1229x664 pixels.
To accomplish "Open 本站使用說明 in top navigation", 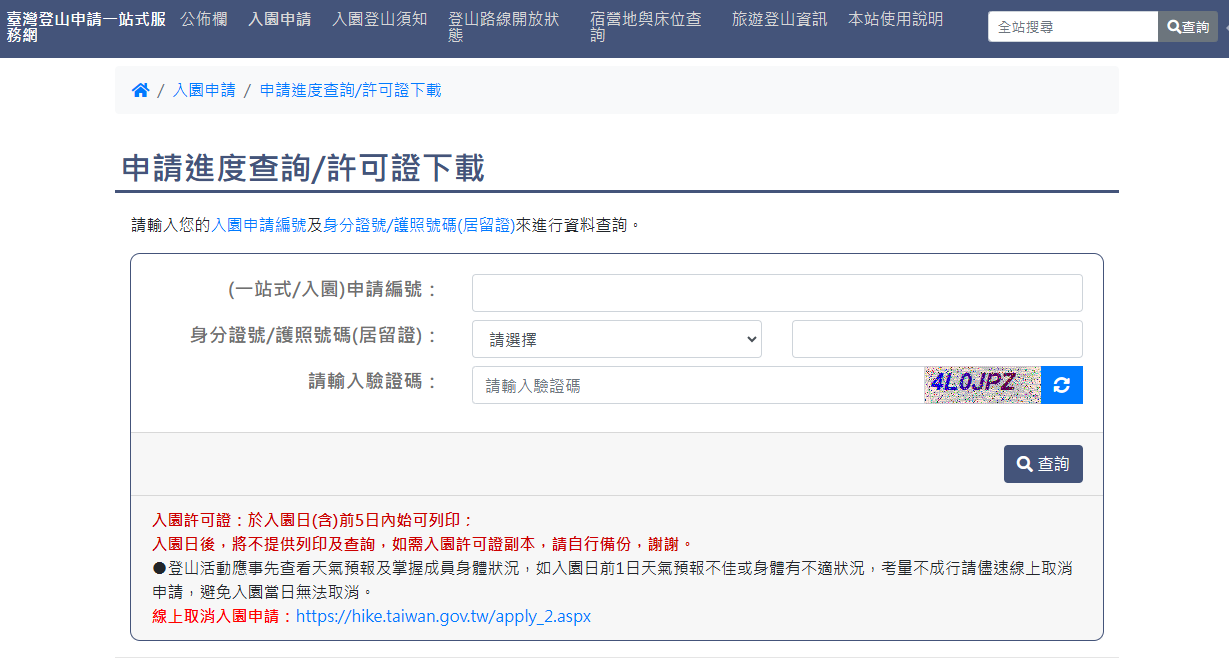I will (x=895, y=19).
